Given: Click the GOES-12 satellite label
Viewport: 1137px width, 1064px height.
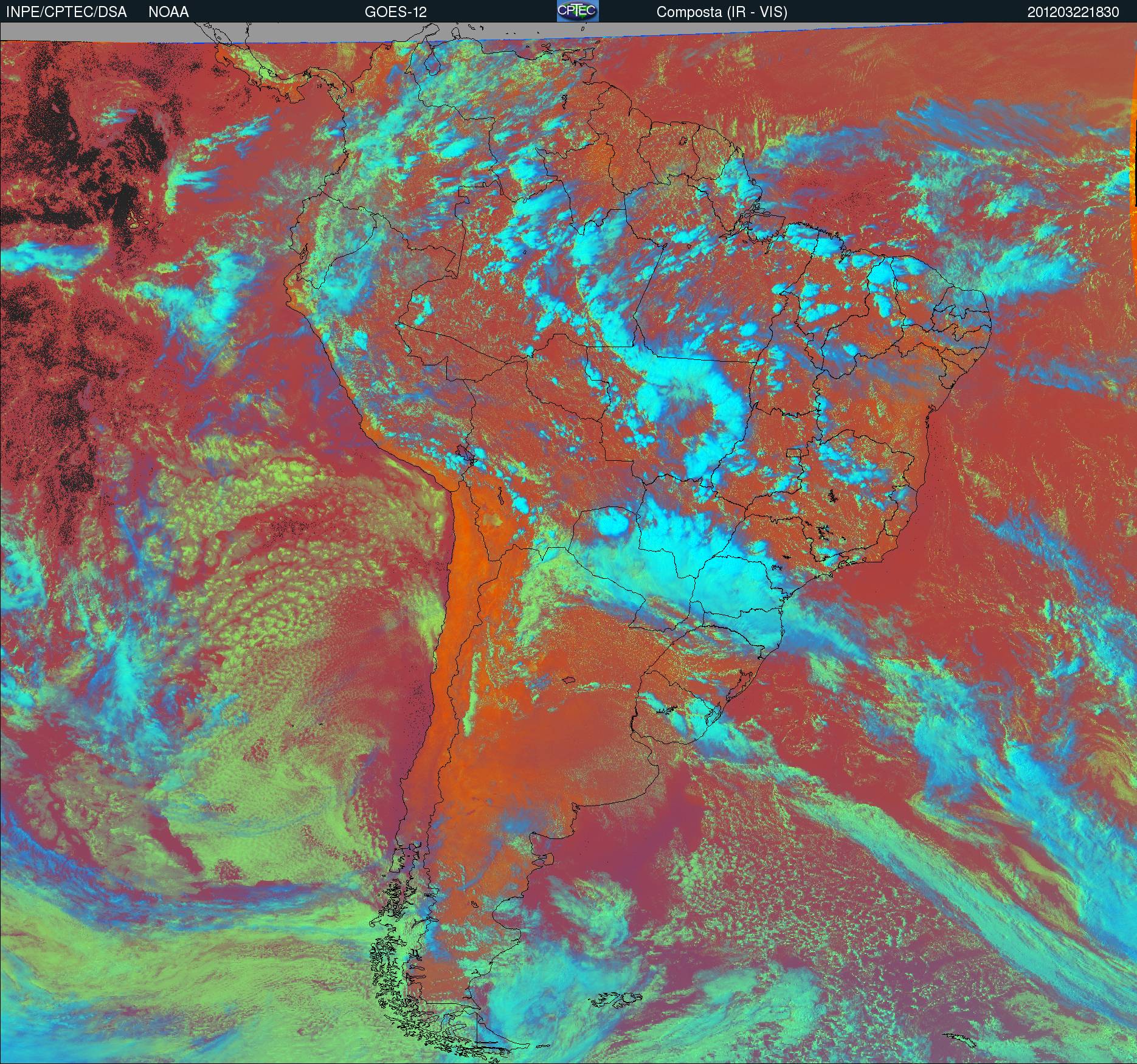Looking at the screenshot, I should [395, 12].
